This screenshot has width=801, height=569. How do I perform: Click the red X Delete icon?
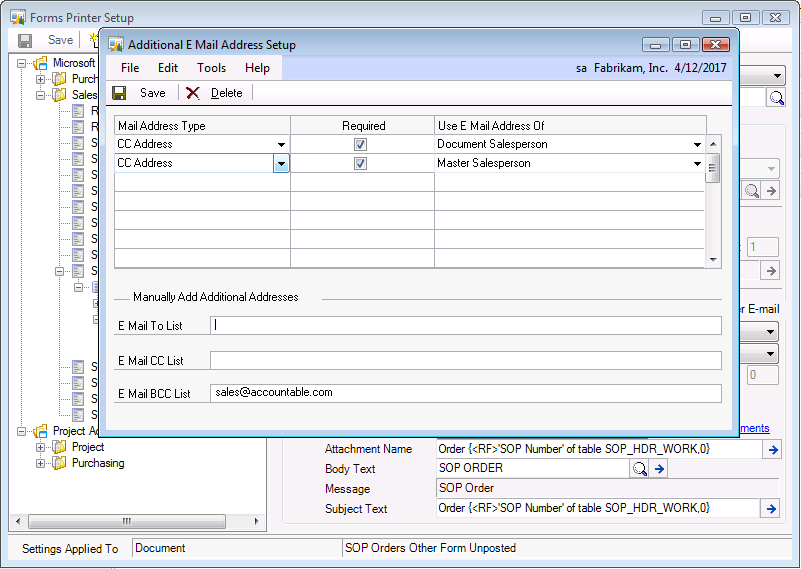click(193, 93)
